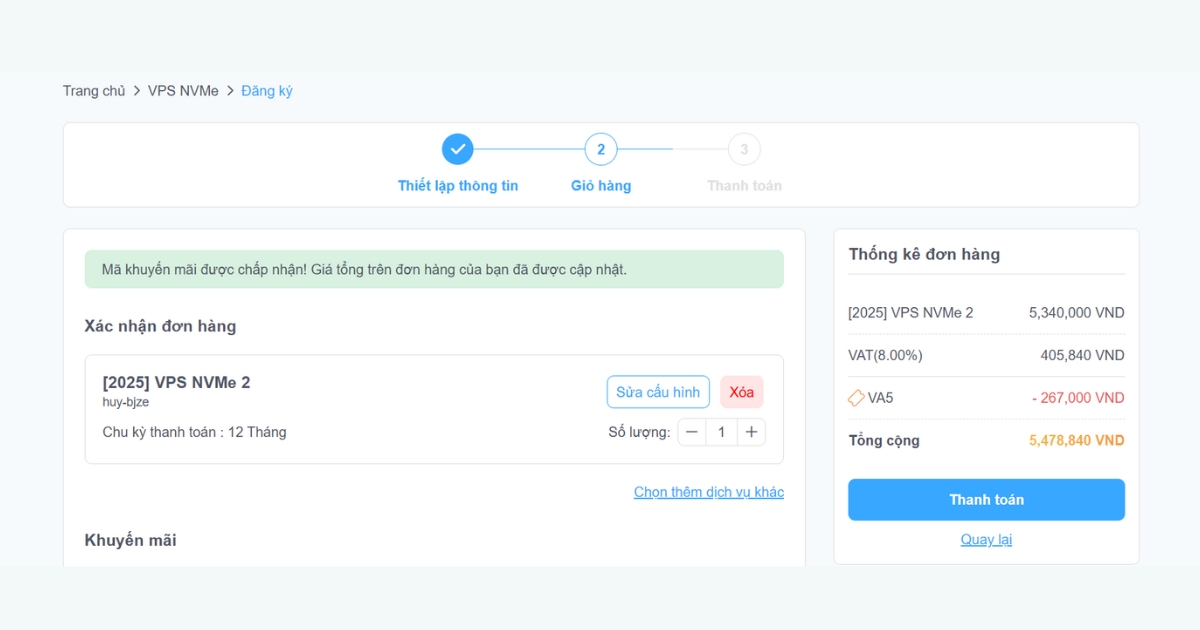
Task: Click the plus icon to increase quantity
Action: [x=751, y=432]
